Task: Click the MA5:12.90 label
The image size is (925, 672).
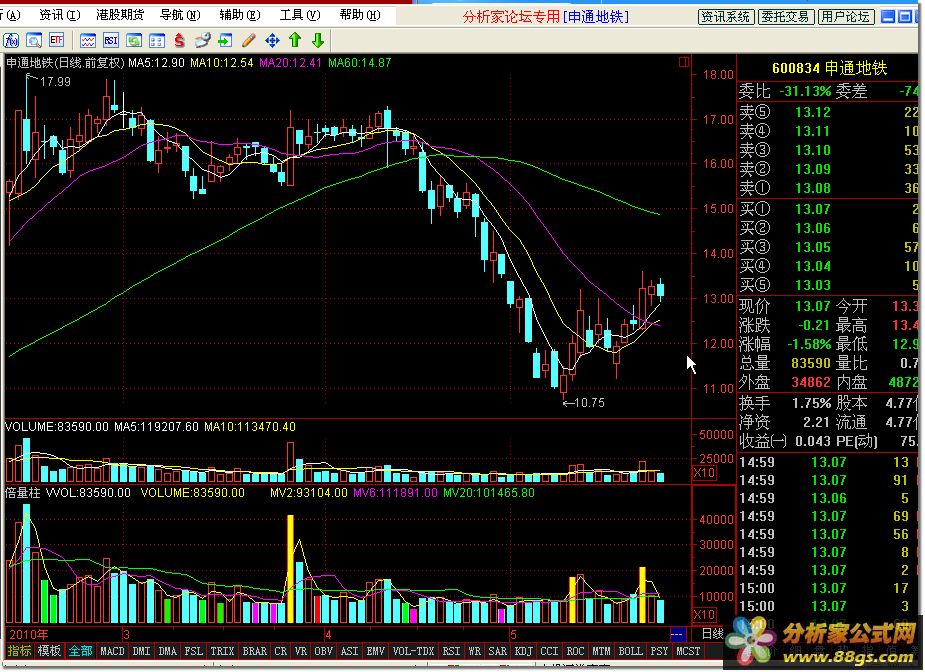Action: coord(157,63)
